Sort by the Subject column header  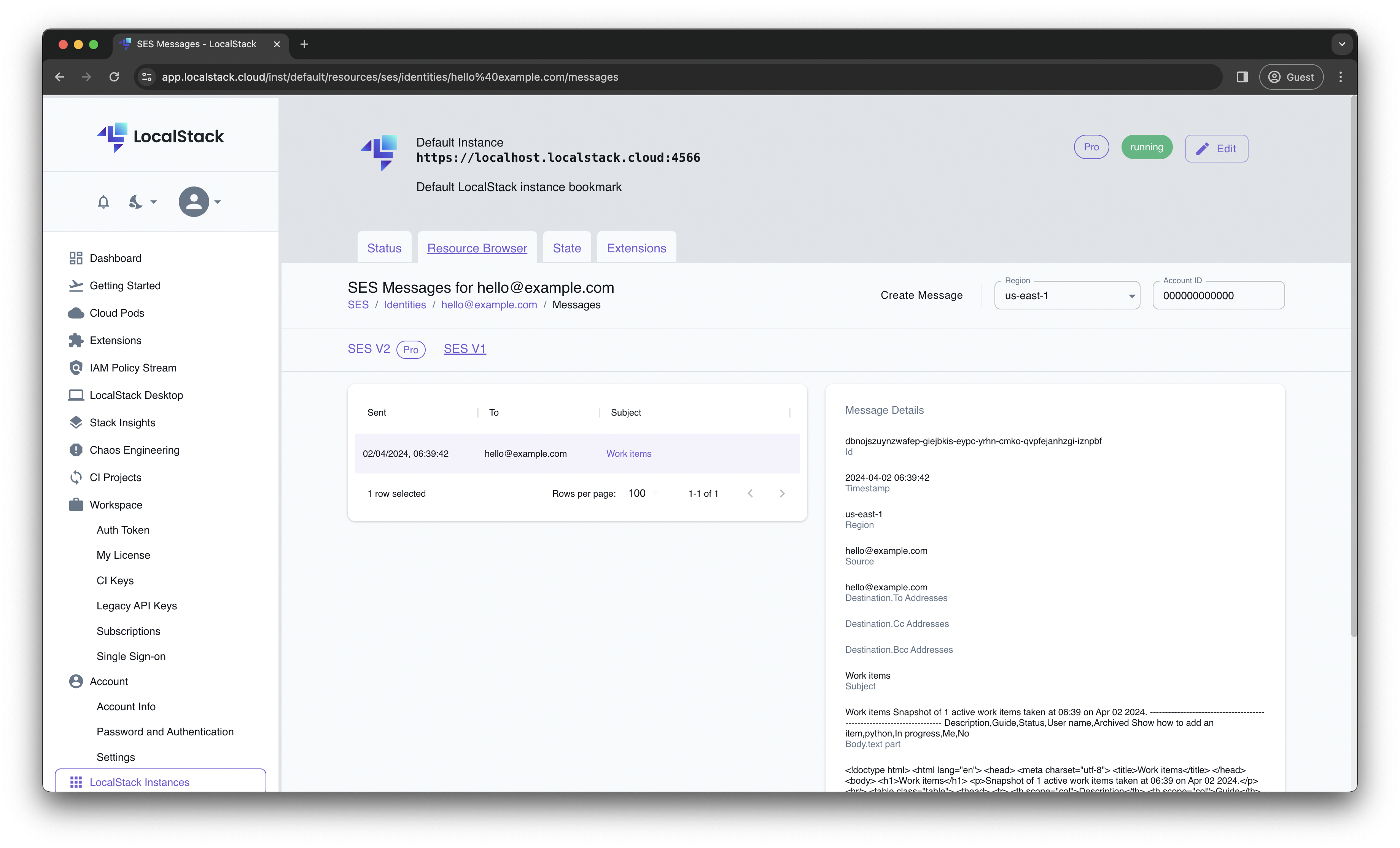click(625, 413)
